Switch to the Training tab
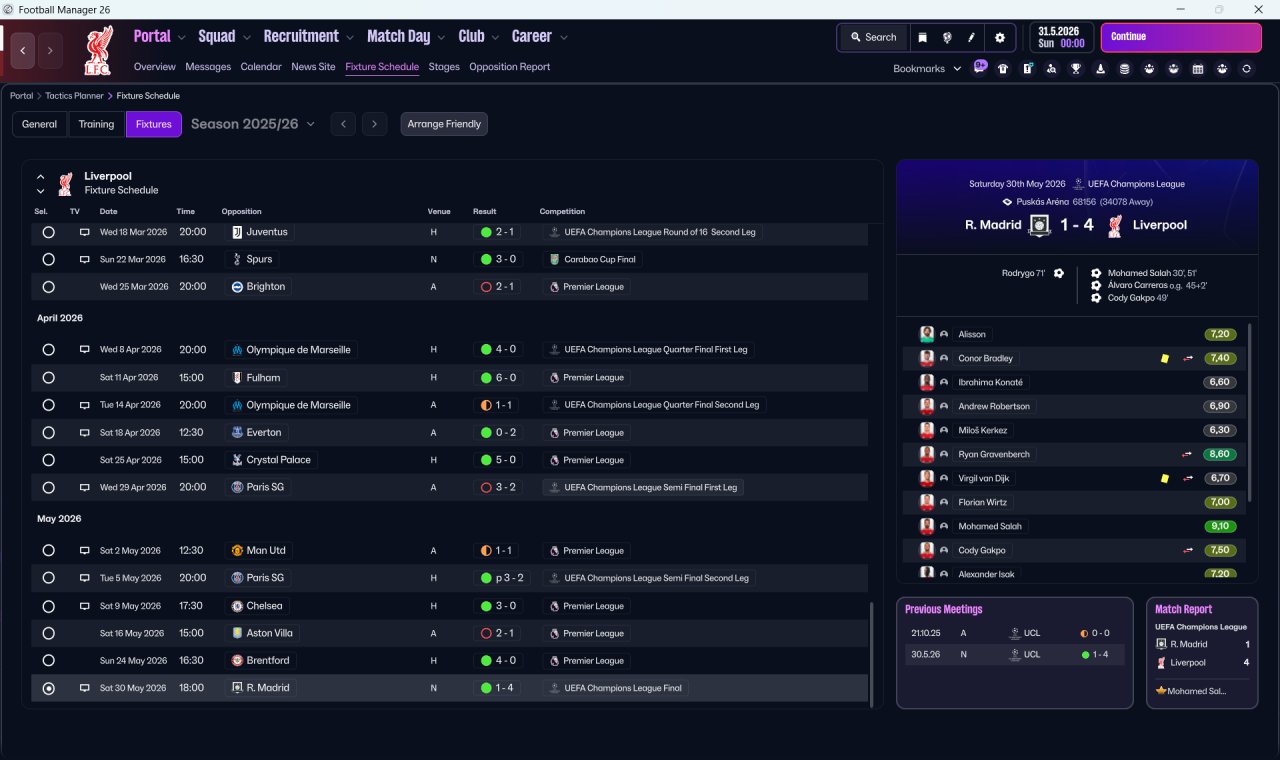Image resolution: width=1280 pixels, height=760 pixels. click(x=96, y=124)
